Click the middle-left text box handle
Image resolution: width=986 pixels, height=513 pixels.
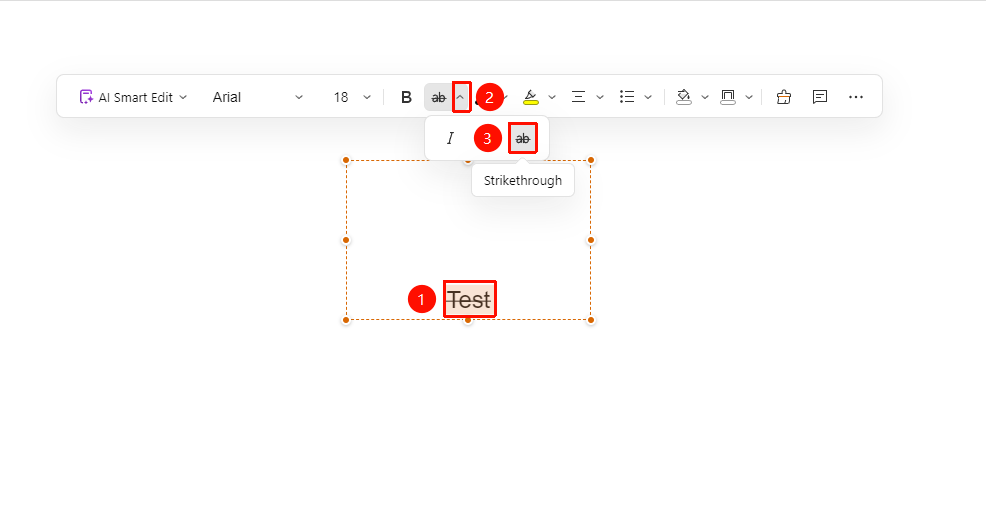tap(346, 240)
